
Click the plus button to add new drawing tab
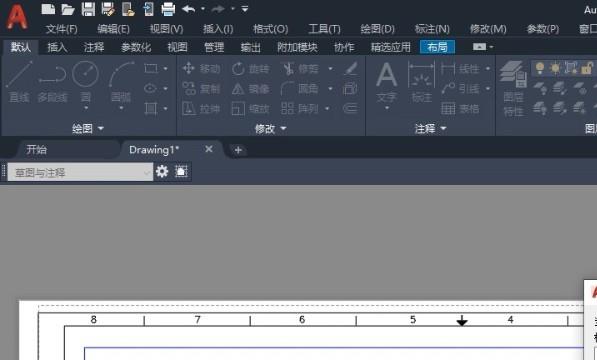(x=238, y=150)
